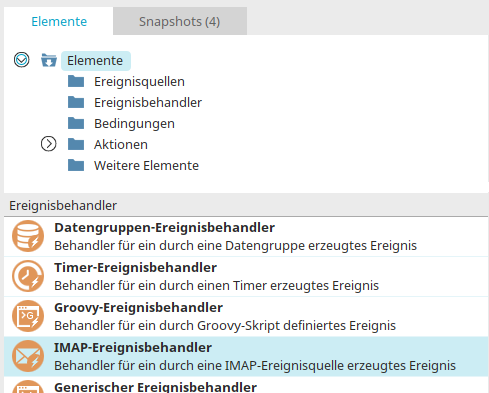Select the Groovy-Ereignisbehandler list title
This screenshot has width=489, height=393.
pyautogui.click(x=139, y=307)
